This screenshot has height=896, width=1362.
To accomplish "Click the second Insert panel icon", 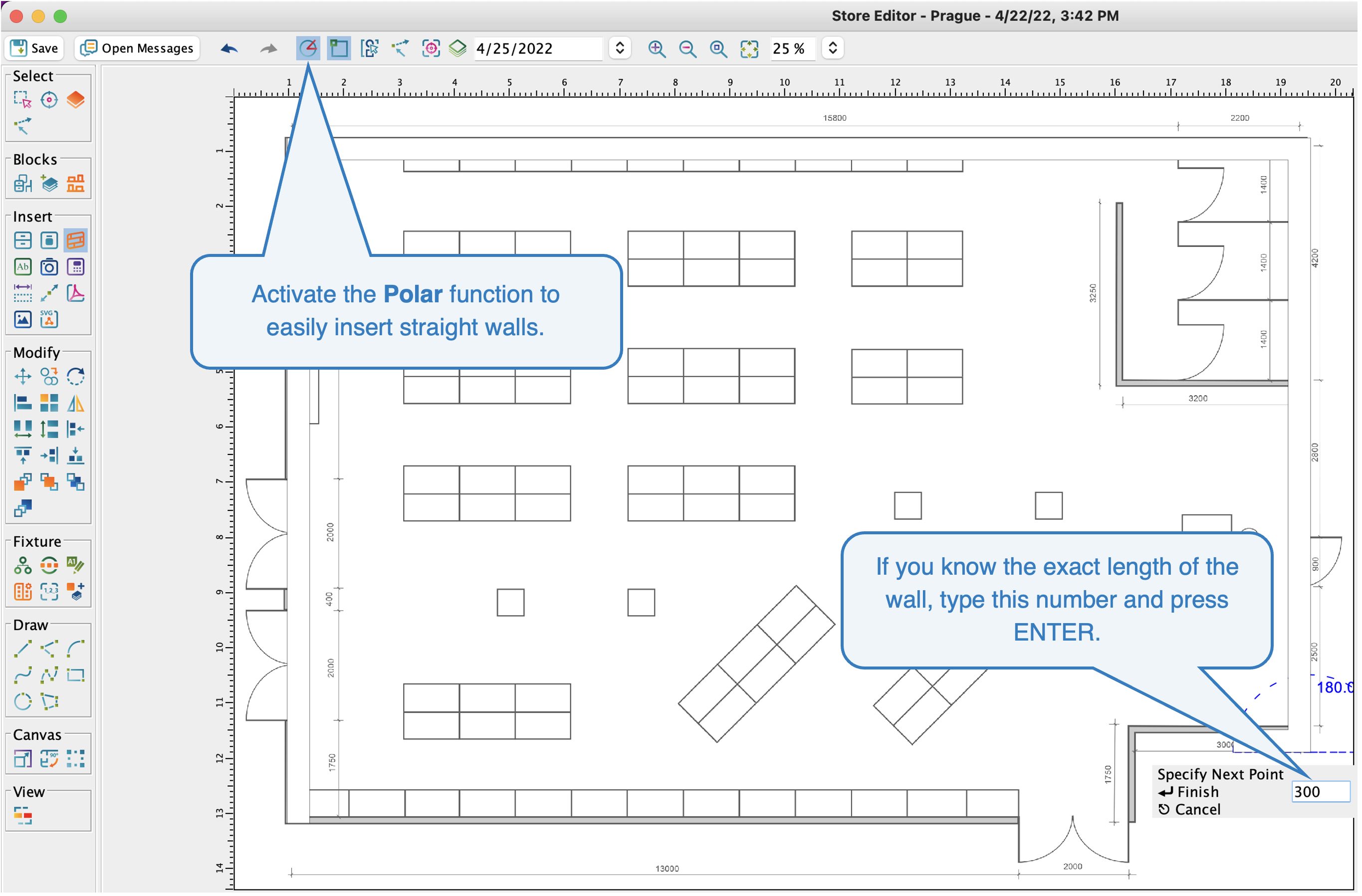I will click(49, 241).
